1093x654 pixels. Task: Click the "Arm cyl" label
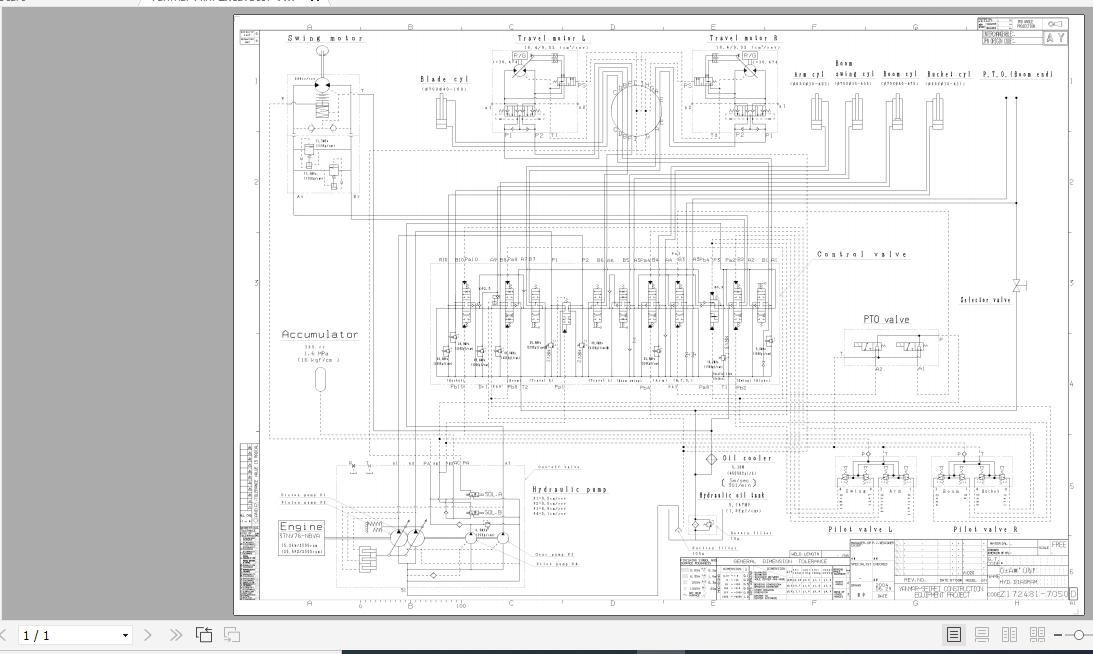tap(809, 74)
